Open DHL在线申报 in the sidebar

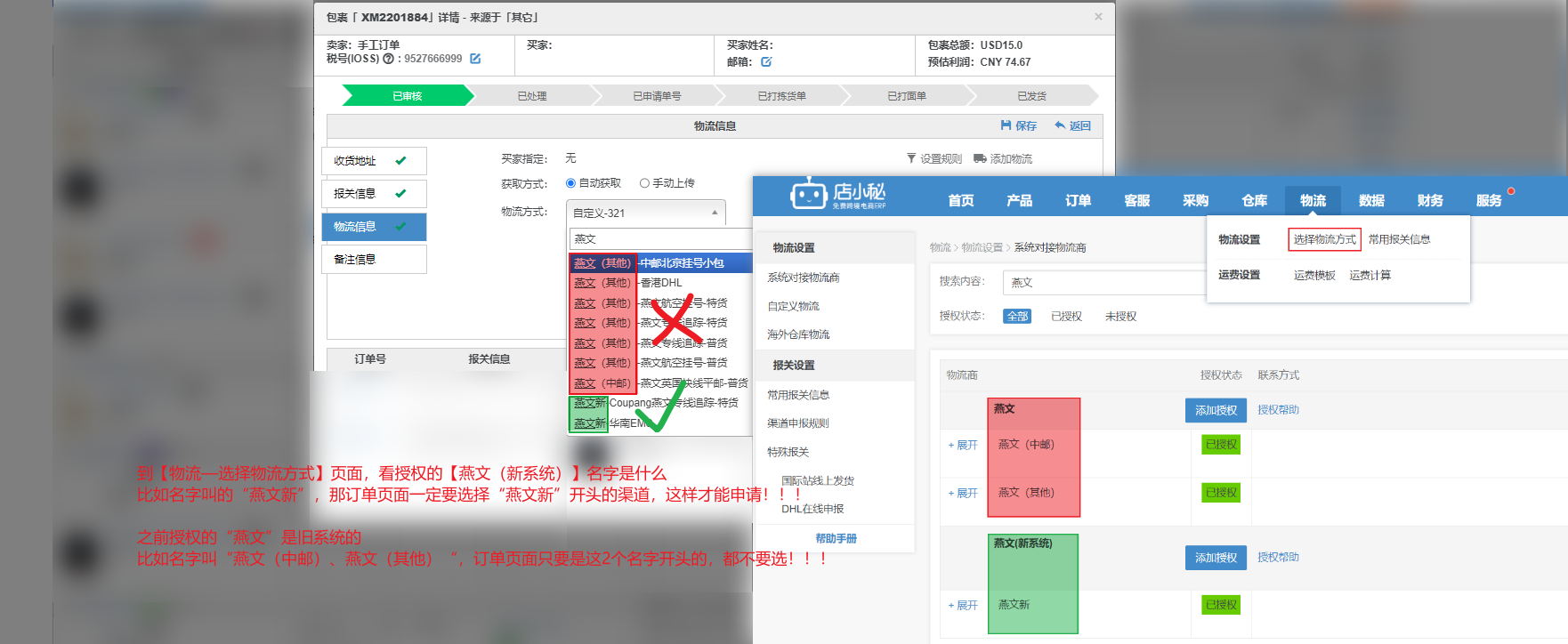click(x=812, y=509)
